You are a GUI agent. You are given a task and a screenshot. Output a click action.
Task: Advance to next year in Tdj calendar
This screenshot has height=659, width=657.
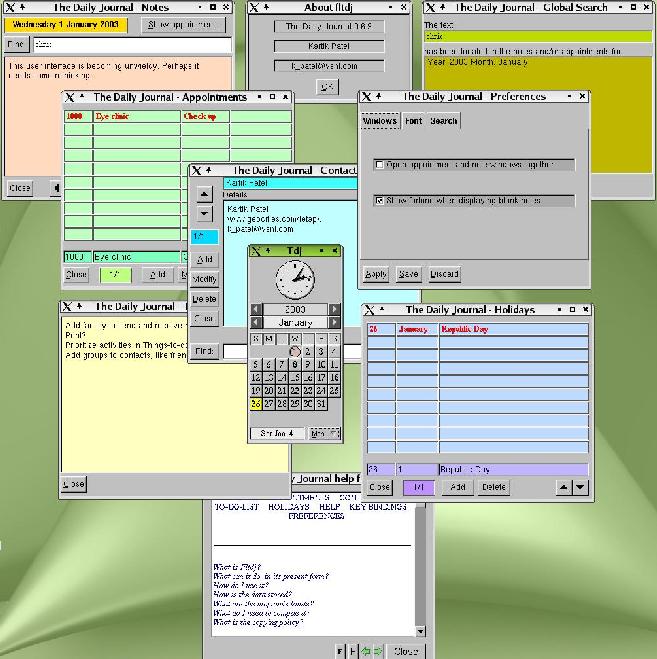[x=334, y=310]
